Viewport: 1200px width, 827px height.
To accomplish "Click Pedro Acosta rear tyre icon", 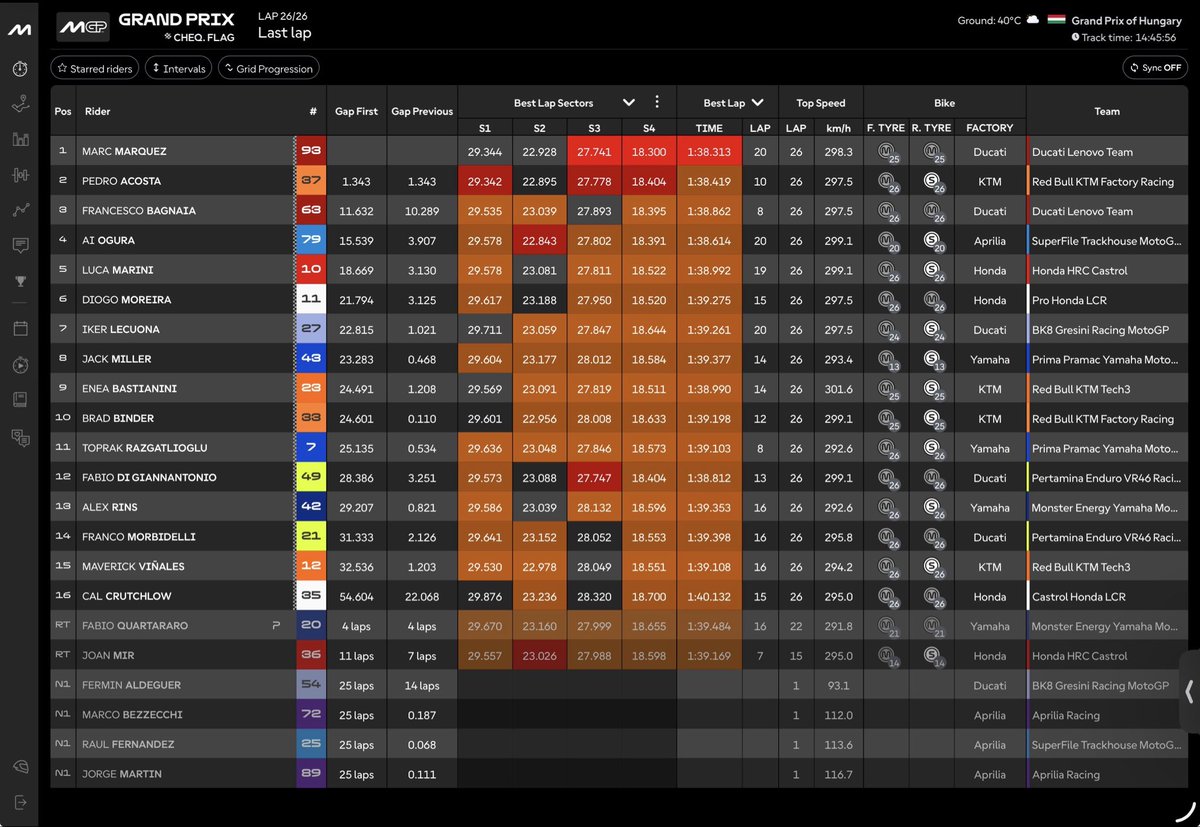I will click(934, 182).
